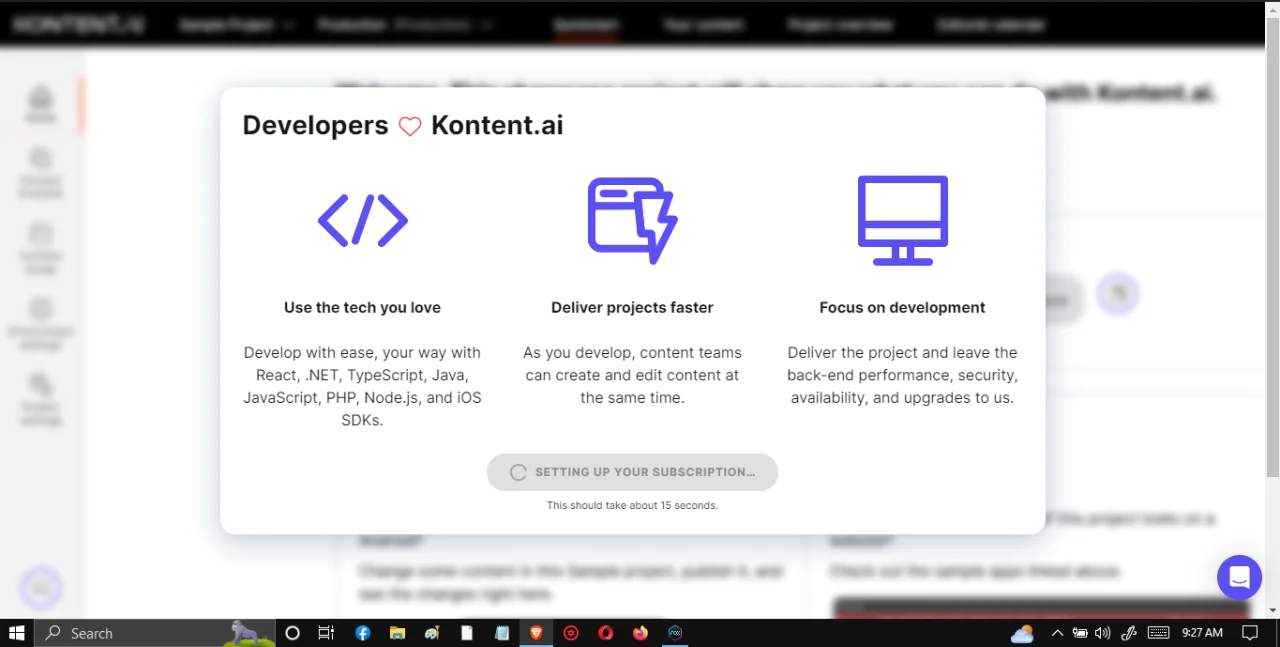This screenshot has height=647, width=1280.
Task: Click the browser window lightning icon
Action: (x=632, y=220)
